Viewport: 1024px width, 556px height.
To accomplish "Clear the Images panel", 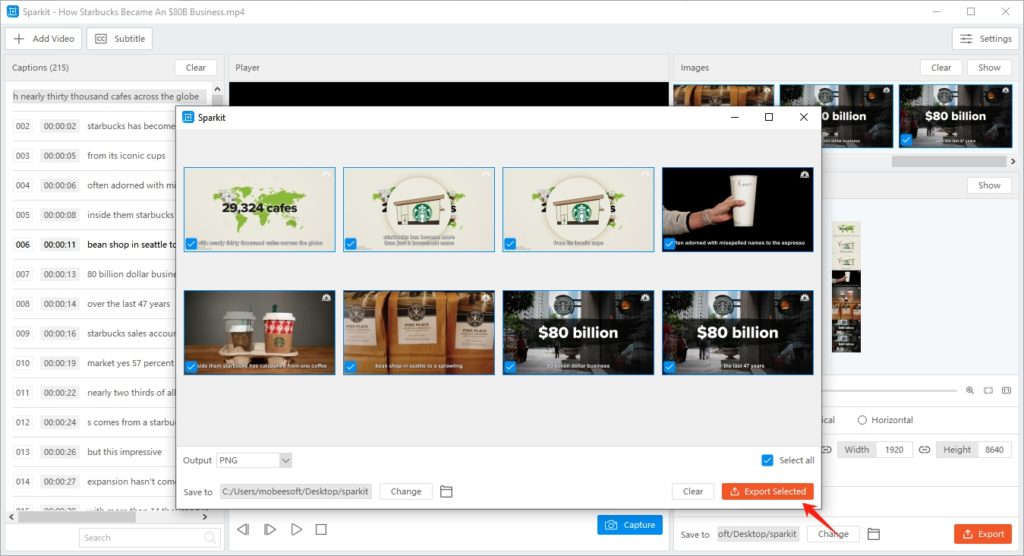I will click(940, 67).
